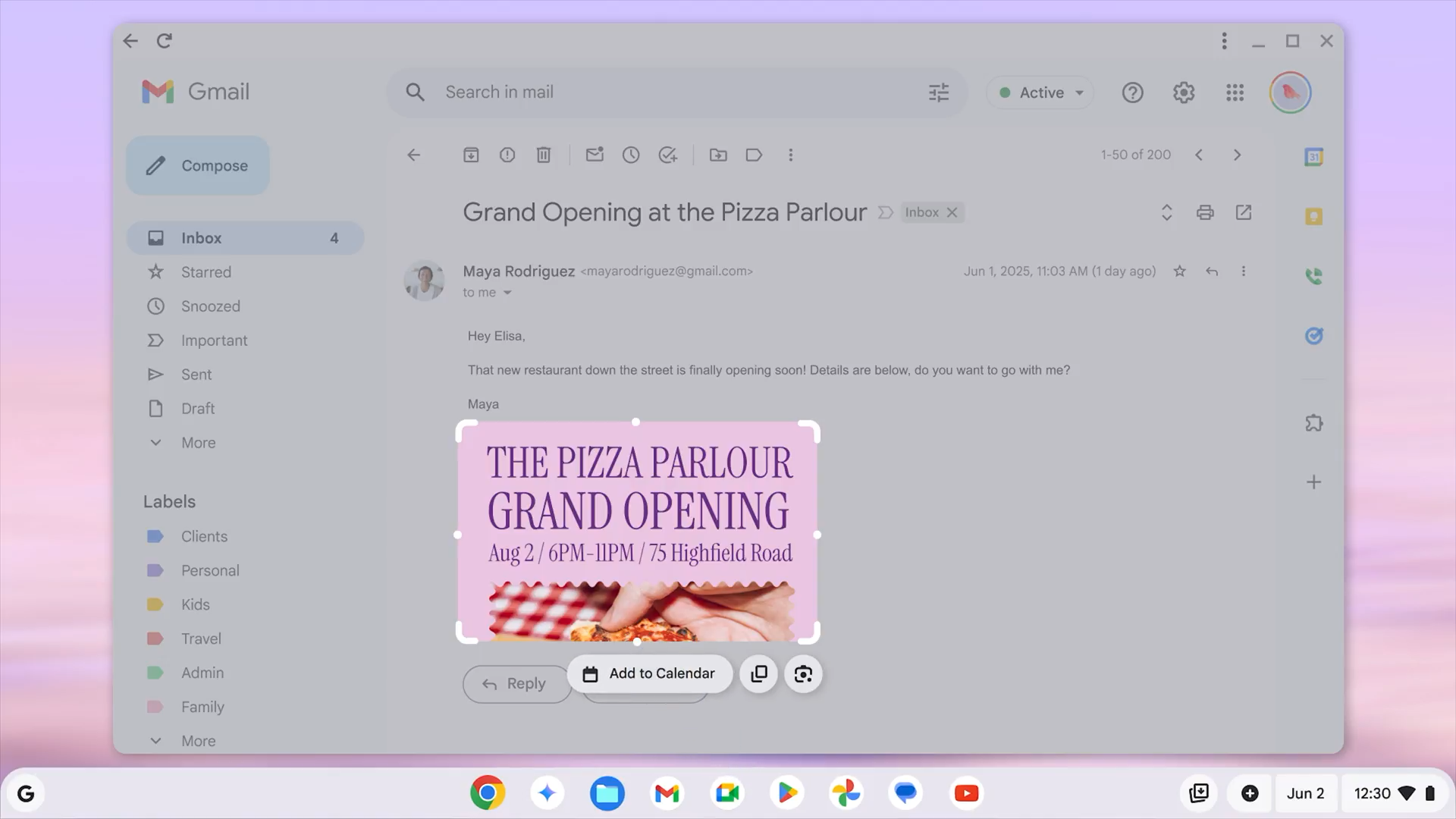
Task: Open the More options menu in mail toolbar
Action: point(791,155)
